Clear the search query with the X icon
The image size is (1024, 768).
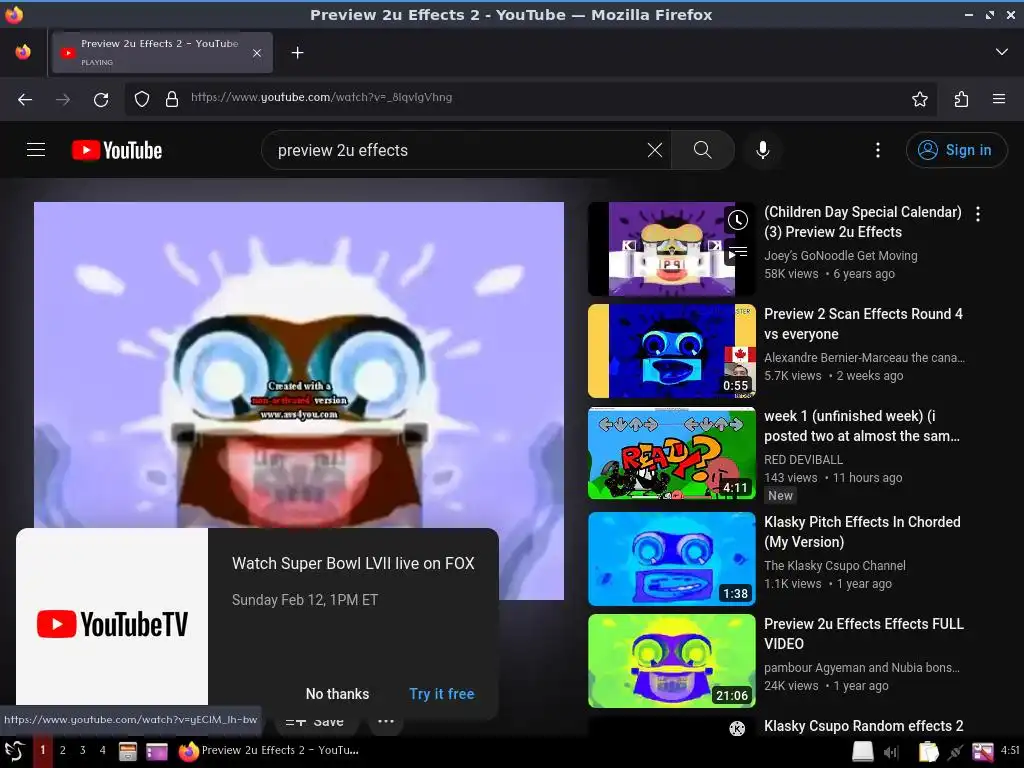click(654, 150)
